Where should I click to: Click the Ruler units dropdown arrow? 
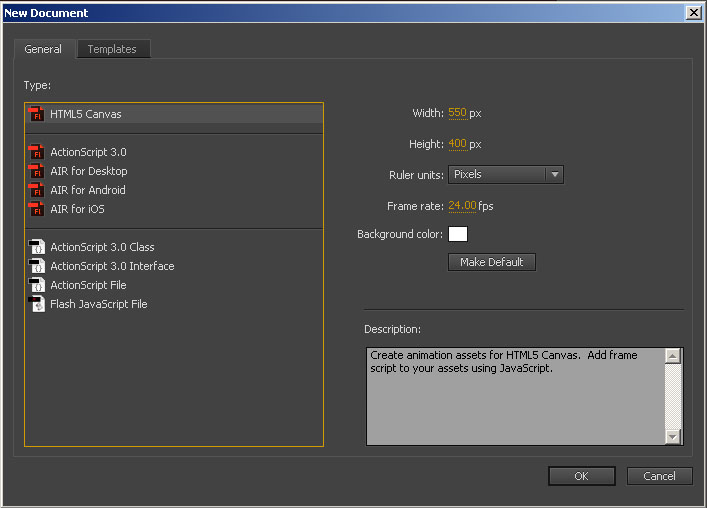[x=555, y=174]
